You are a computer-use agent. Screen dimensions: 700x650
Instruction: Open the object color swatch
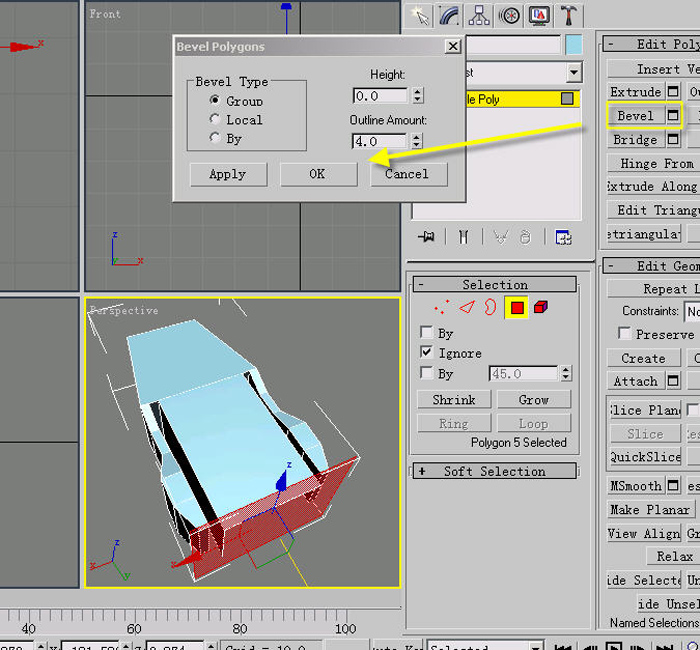click(x=574, y=45)
